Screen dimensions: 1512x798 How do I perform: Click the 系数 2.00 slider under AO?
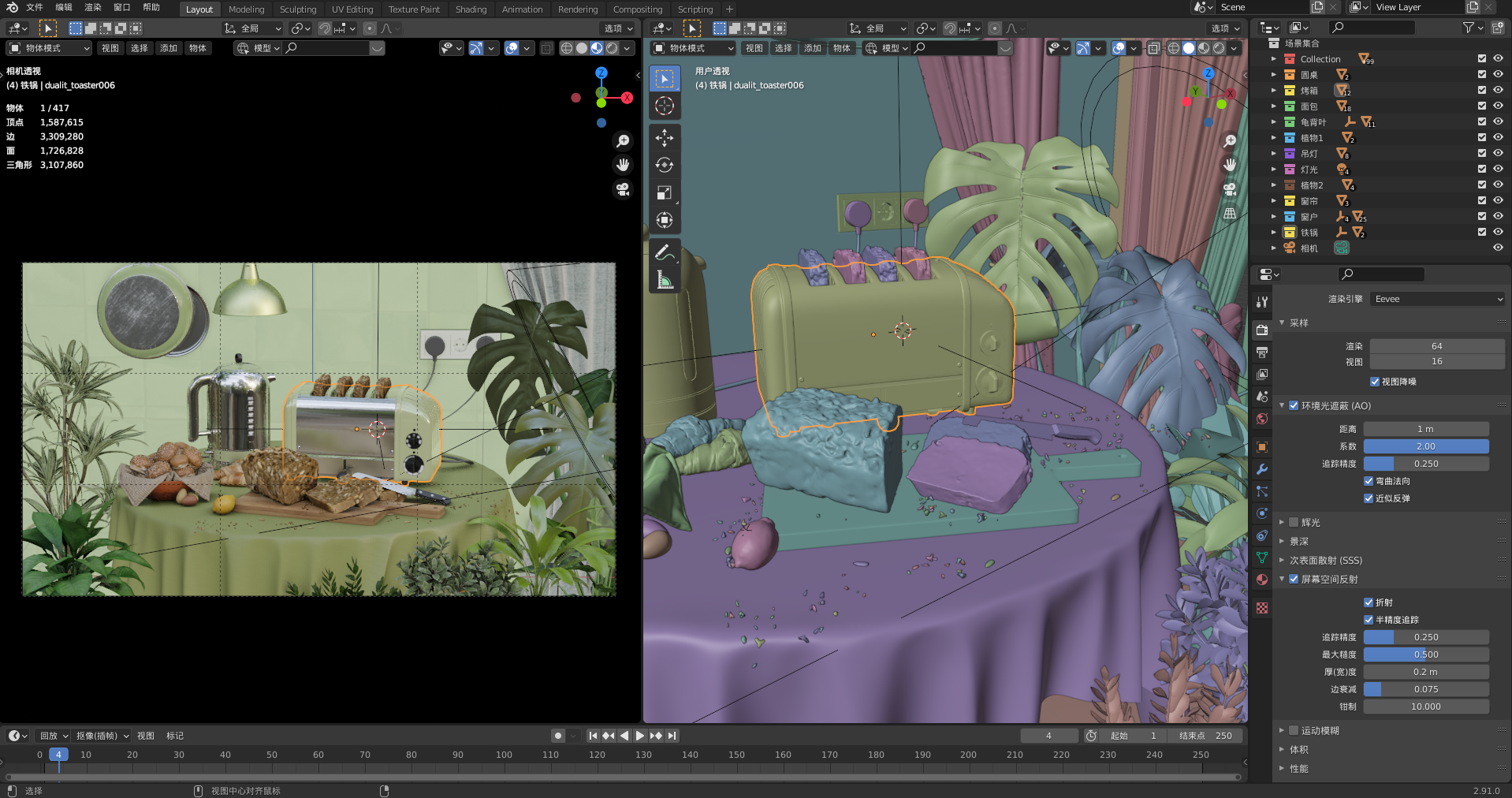click(x=1425, y=446)
